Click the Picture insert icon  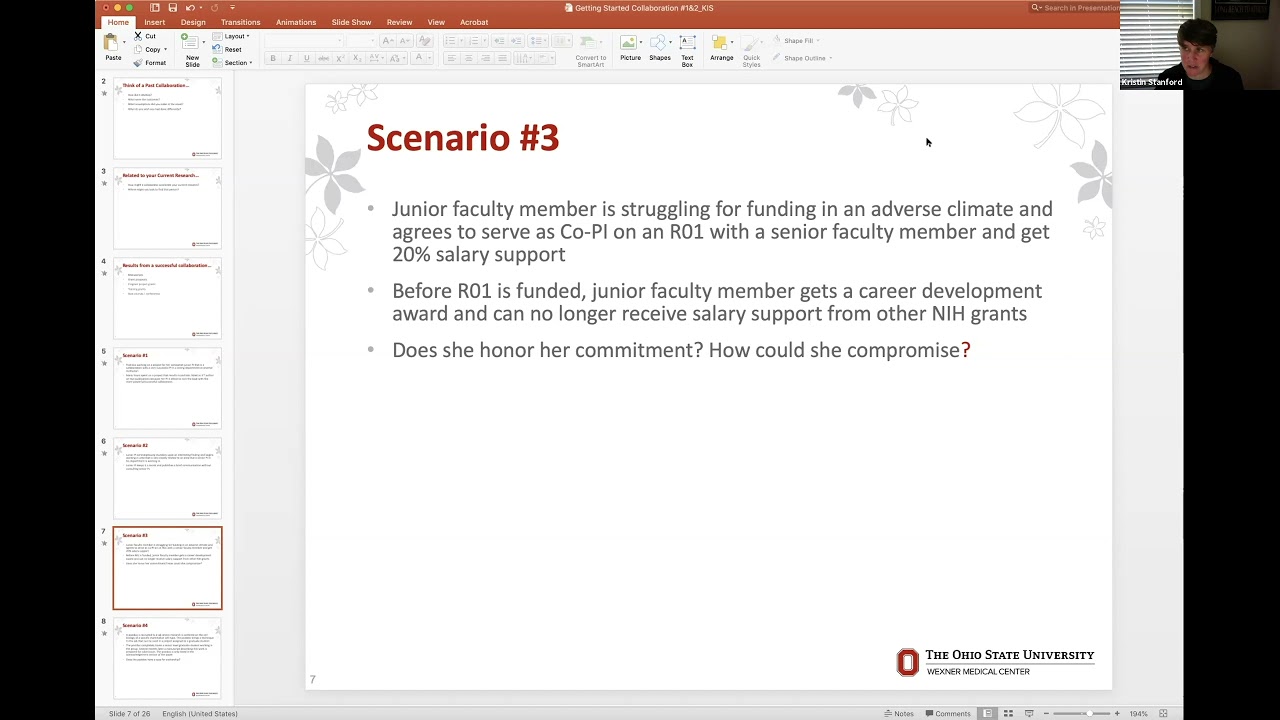pyautogui.click(x=629, y=43)
